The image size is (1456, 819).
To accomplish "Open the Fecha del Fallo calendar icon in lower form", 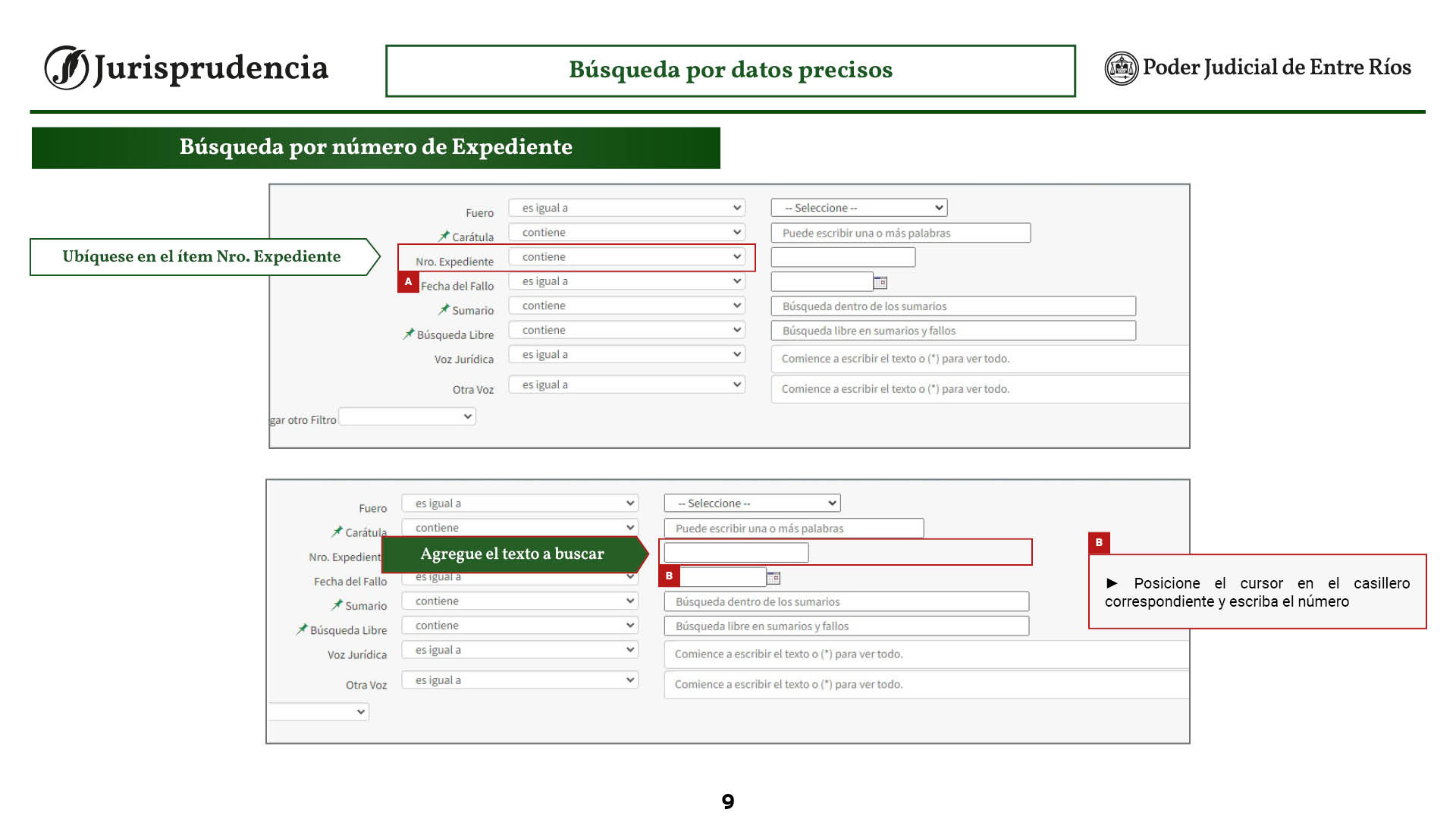I will tap(773, 578).
